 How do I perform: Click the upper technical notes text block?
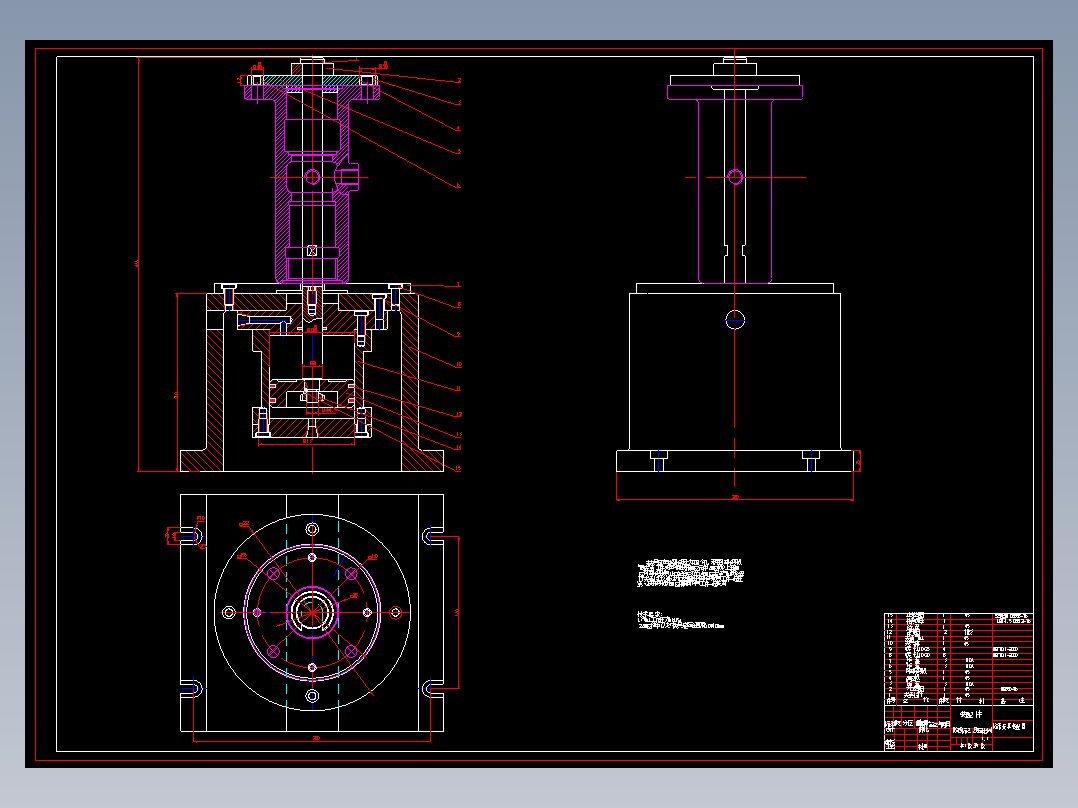point(690,574)
